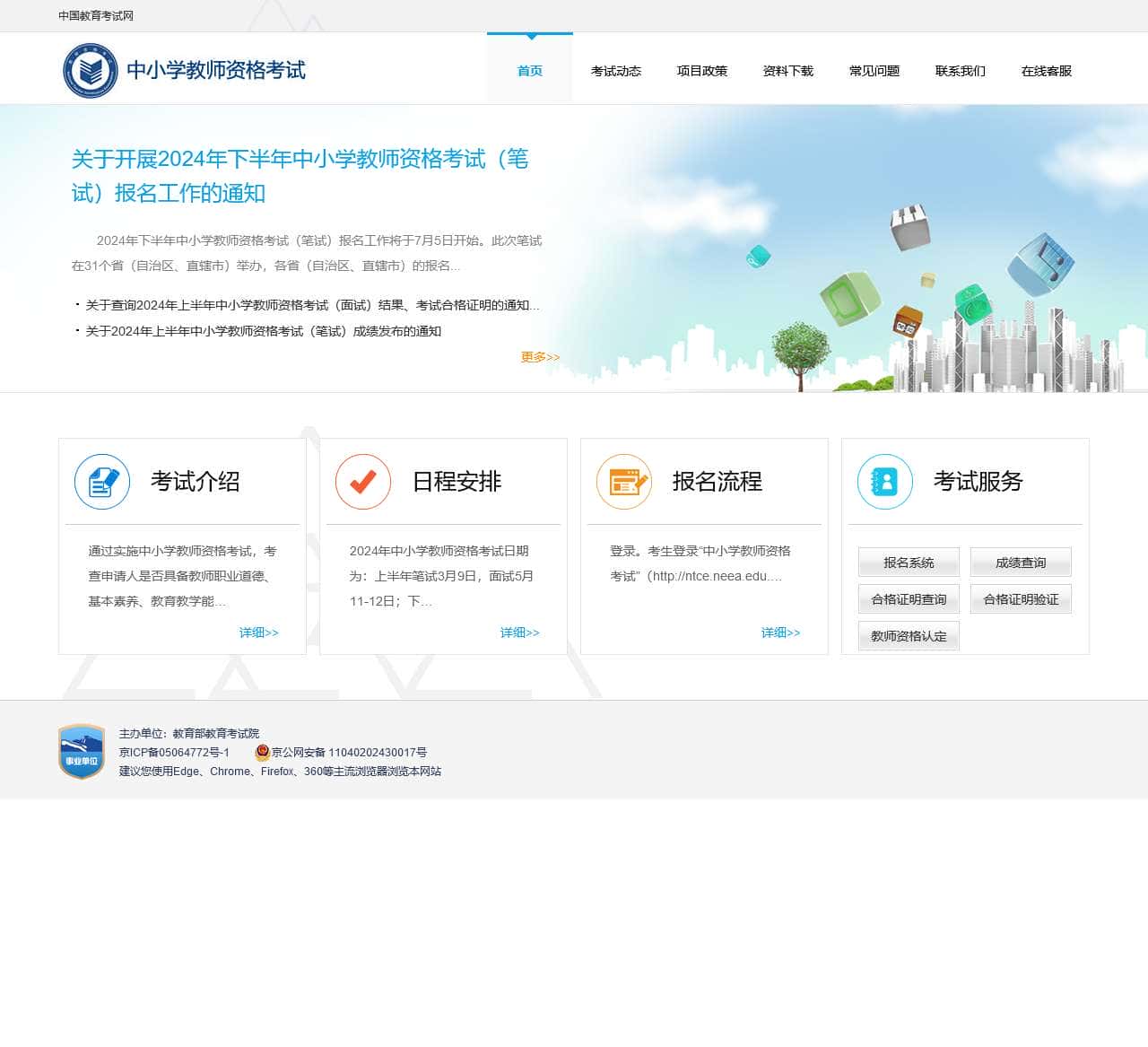Switch to the 常见问题 section
1148x1047 pixels.
(874, 71)
